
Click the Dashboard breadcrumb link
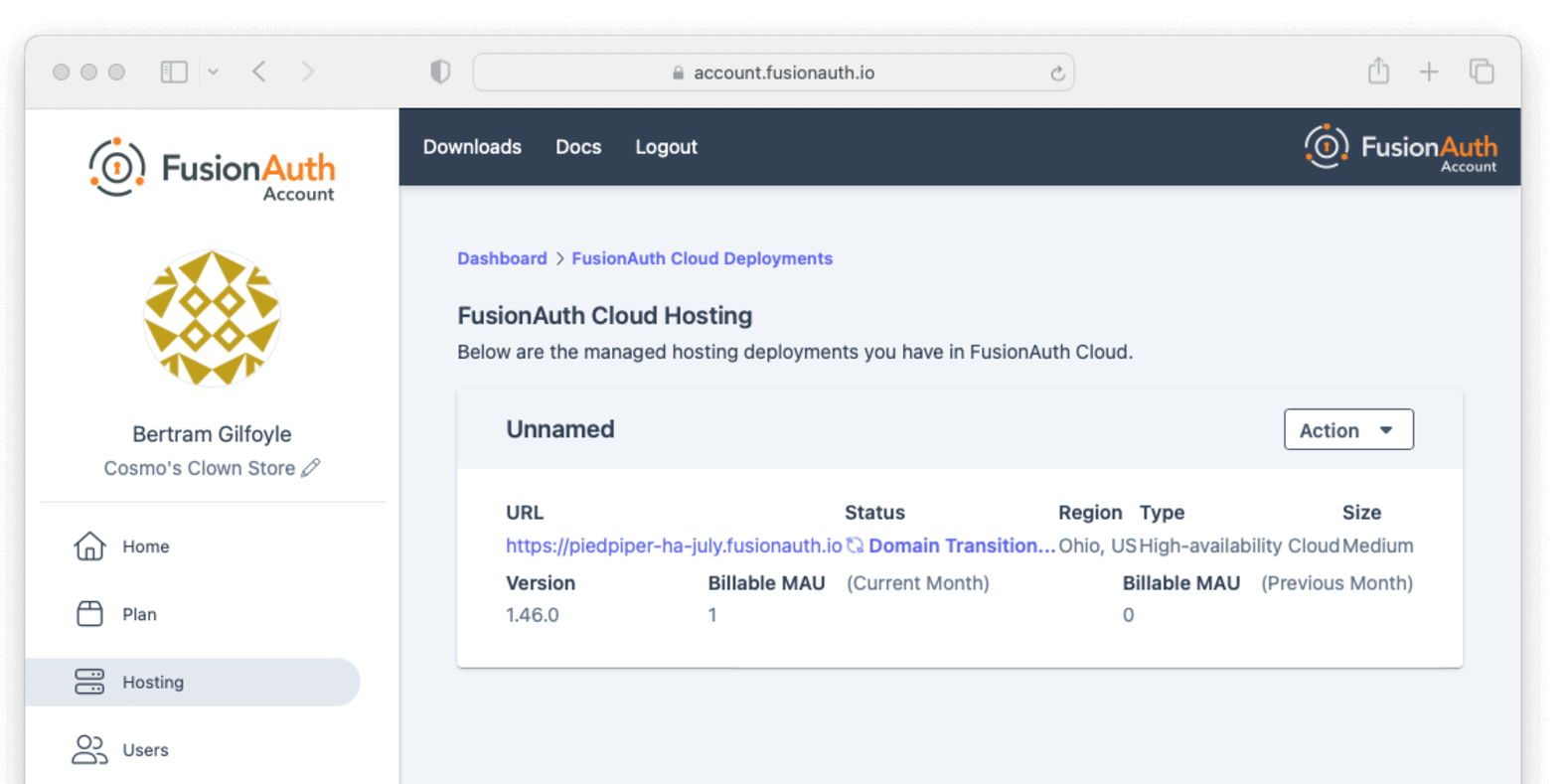point(502,258)
